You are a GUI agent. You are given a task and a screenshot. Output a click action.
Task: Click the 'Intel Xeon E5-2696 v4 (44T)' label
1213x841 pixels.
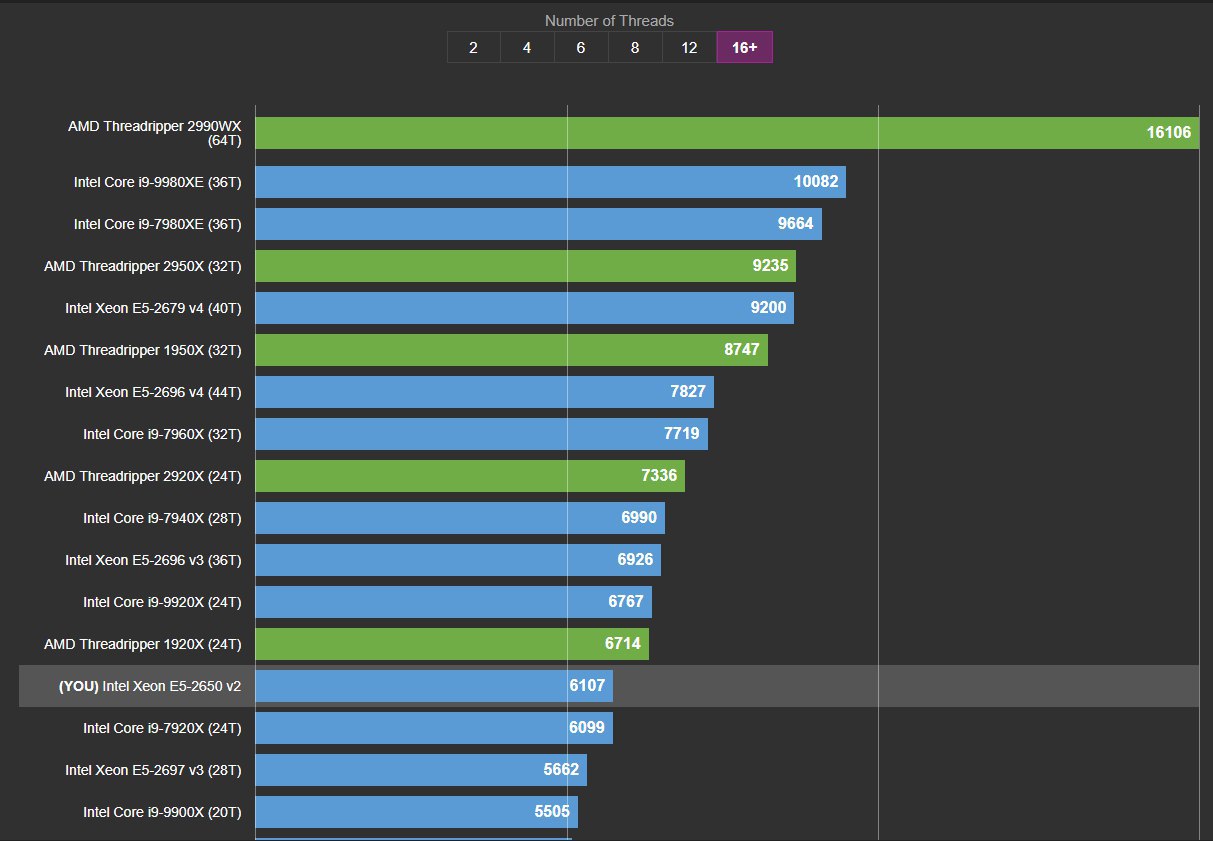point(154,392)
